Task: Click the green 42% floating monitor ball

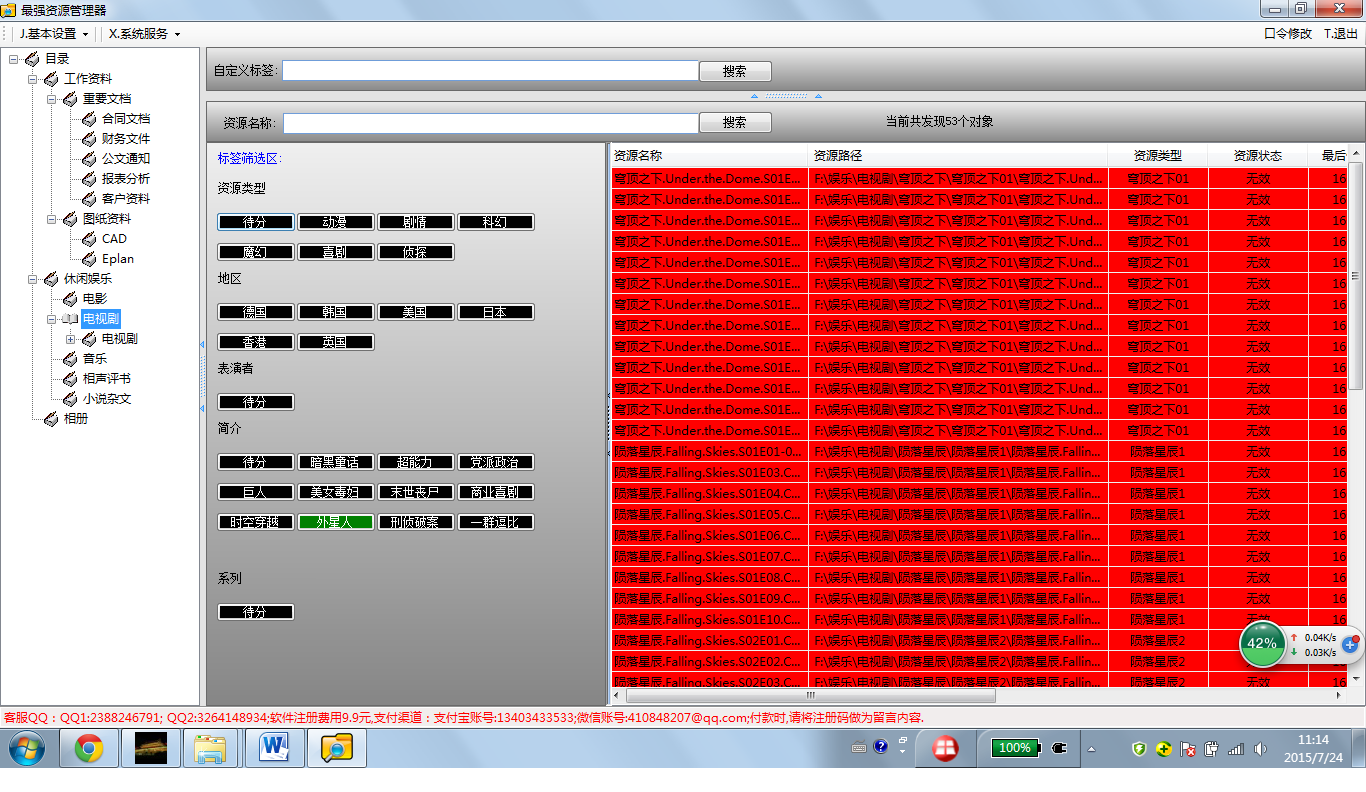Action: (x=1263, y=644)
